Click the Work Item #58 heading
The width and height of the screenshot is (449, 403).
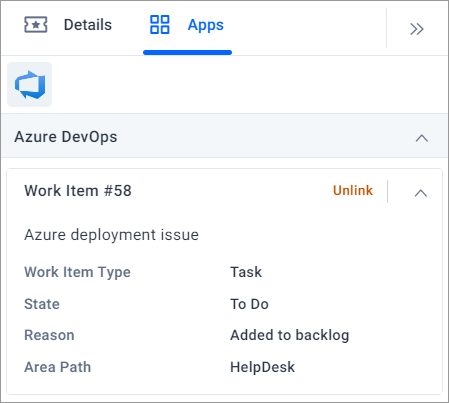click(78, 191)
